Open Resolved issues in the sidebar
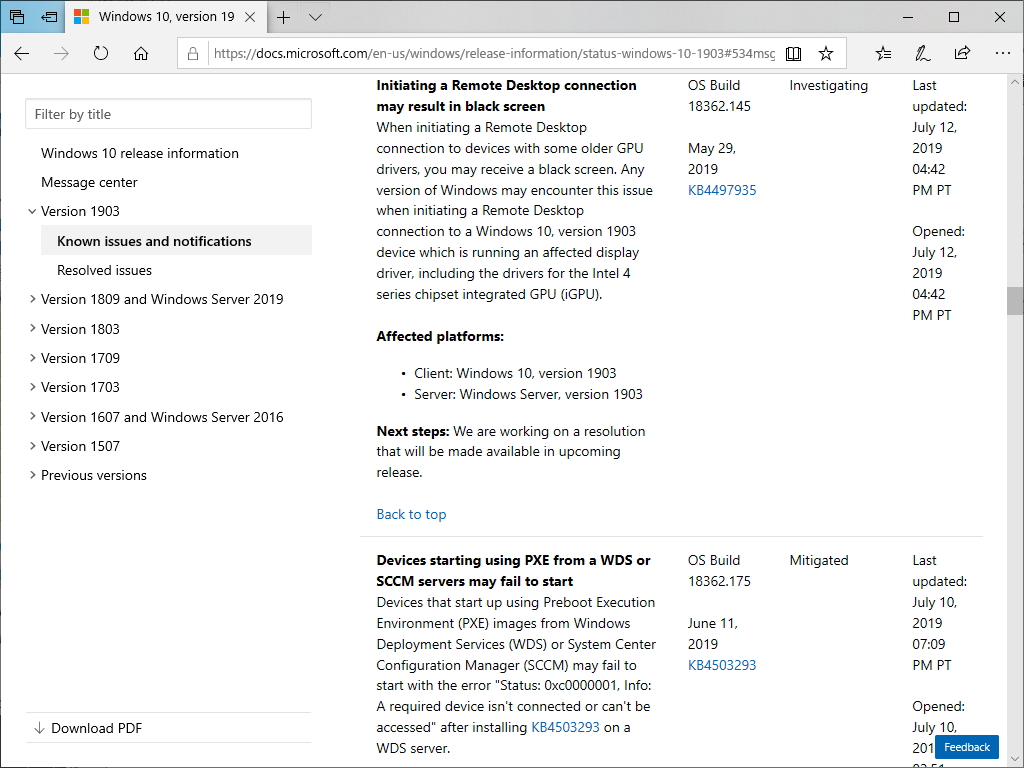The width and height of the screenshot is (1024, 768). coord(105,270)
